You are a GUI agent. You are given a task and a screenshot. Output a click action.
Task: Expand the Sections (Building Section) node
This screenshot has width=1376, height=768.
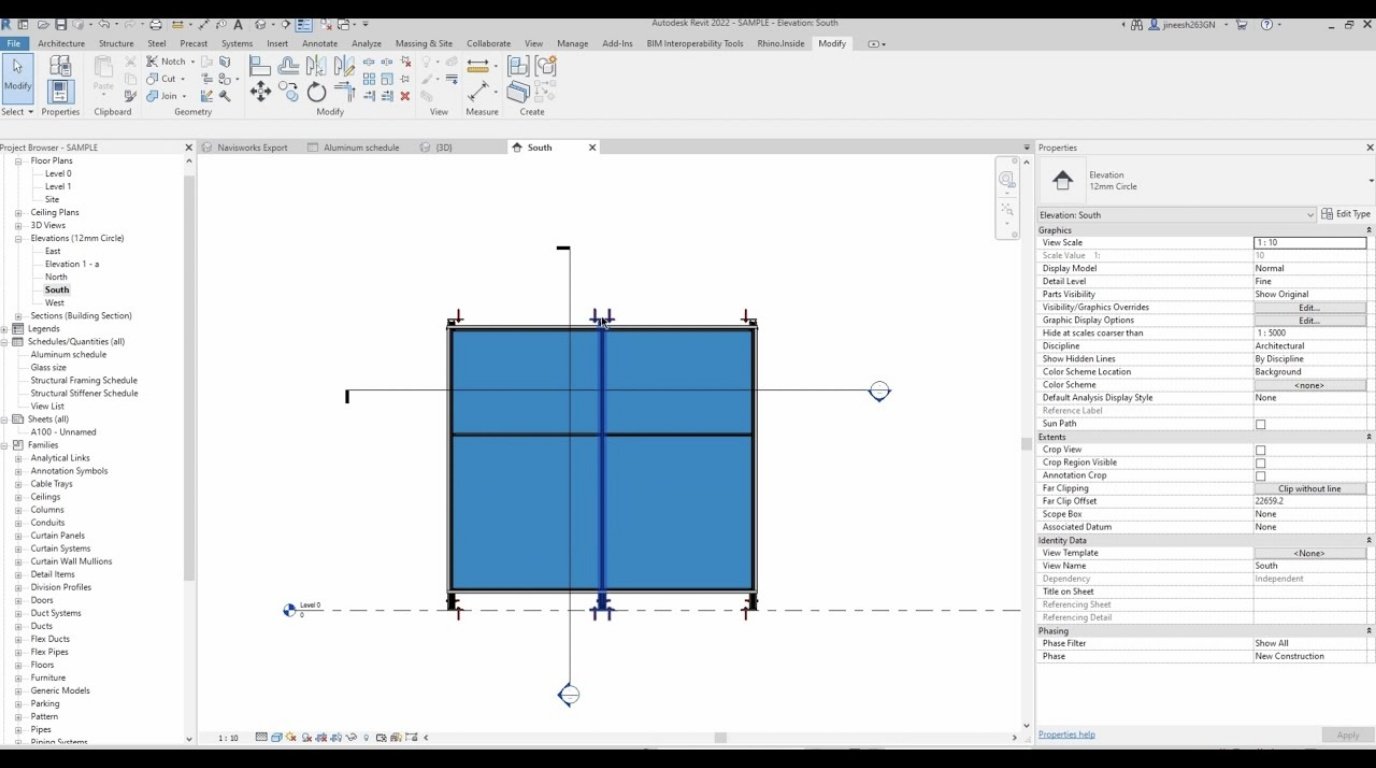pyautogui.click(x=18, y=316)
